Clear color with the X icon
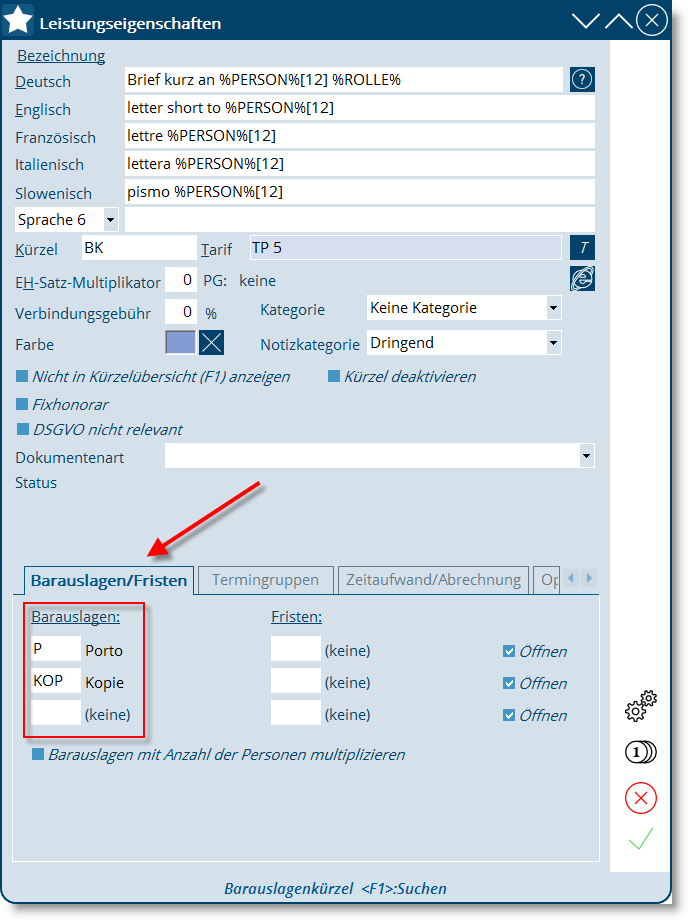The height and width of the screenshot is (920, 688). click(x=211, y=343)
